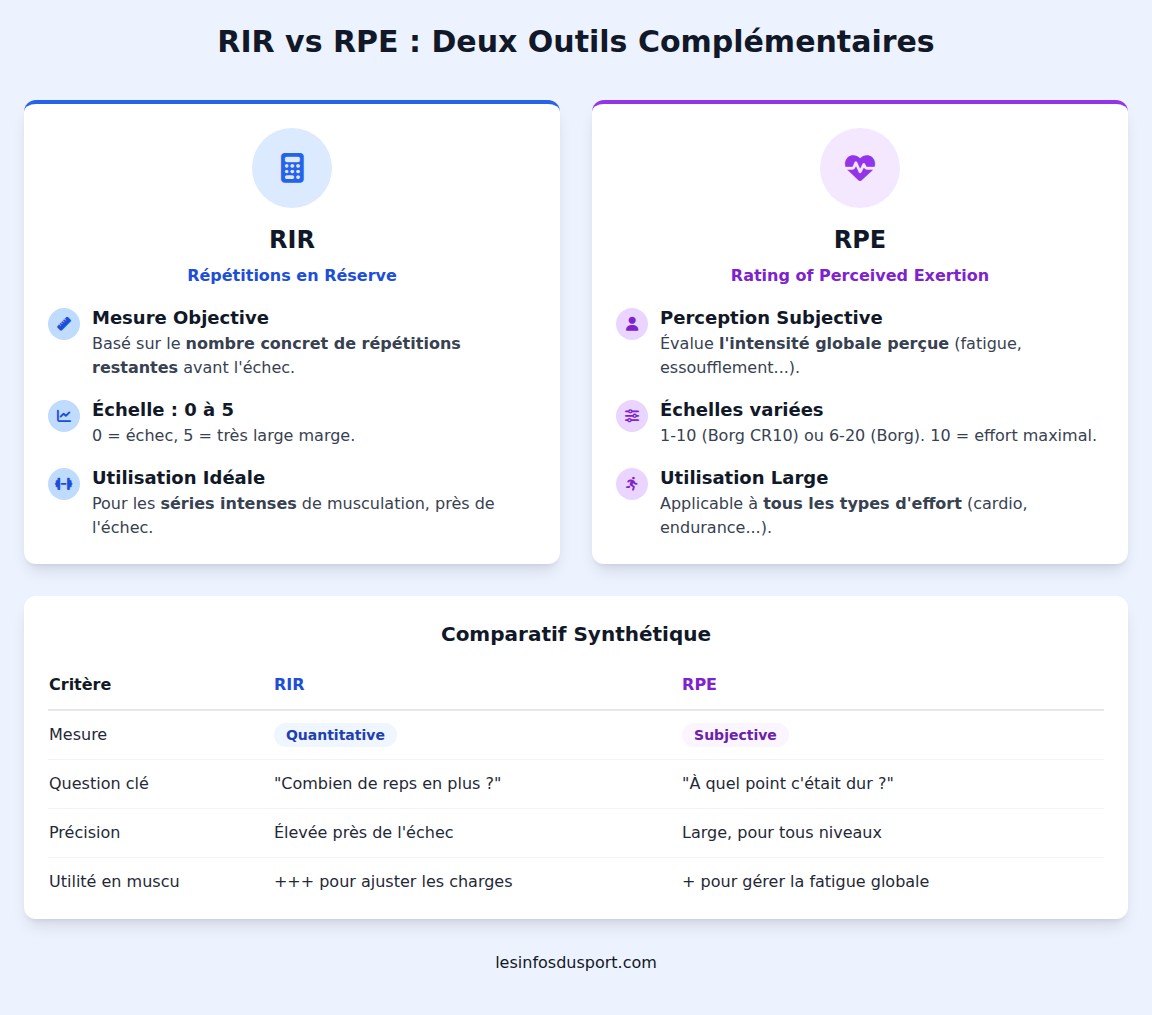Screen dimensions: 1152x1015
Task: Click the Rating of Perceived Exertion subtitle
Action: 860,275
